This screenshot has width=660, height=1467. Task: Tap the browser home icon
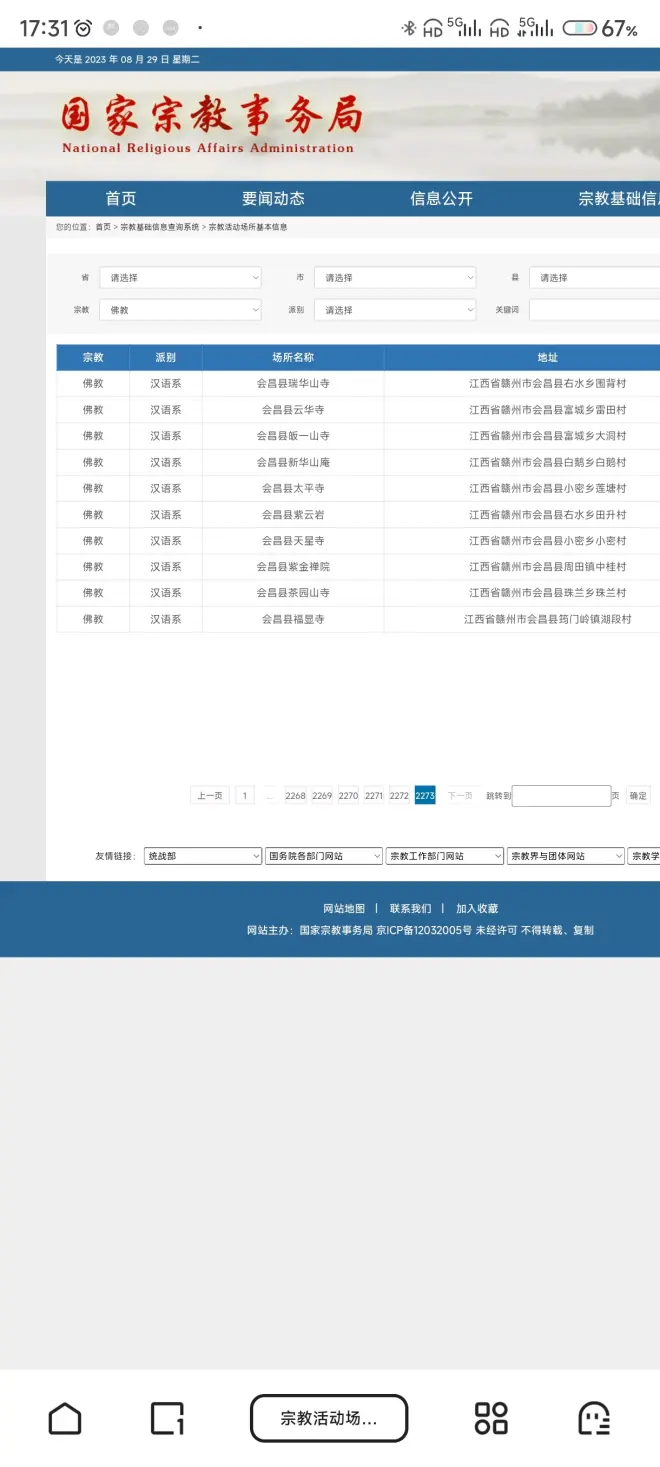click(65, 1418)
